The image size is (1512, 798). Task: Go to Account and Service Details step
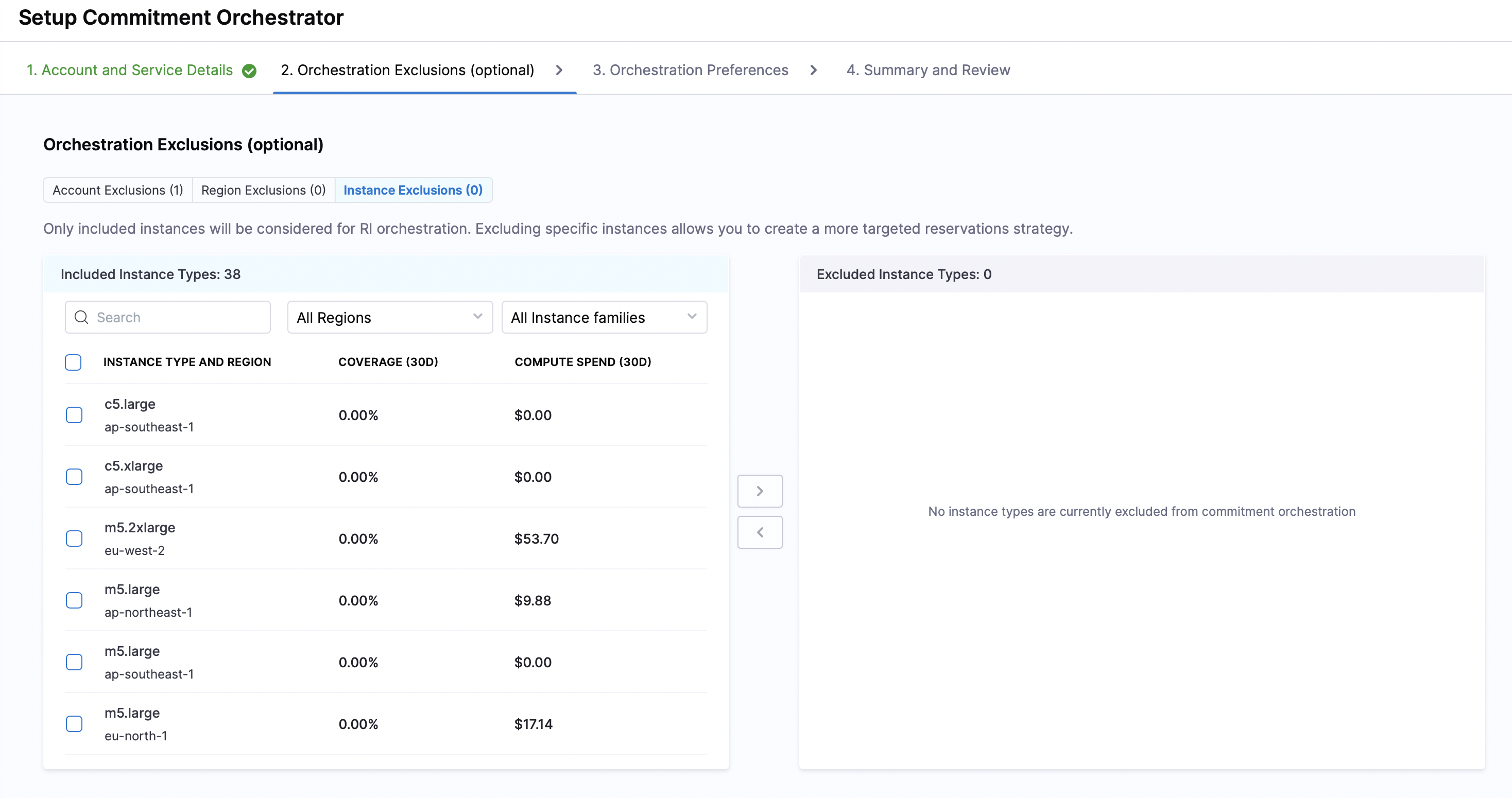point(130,71)
